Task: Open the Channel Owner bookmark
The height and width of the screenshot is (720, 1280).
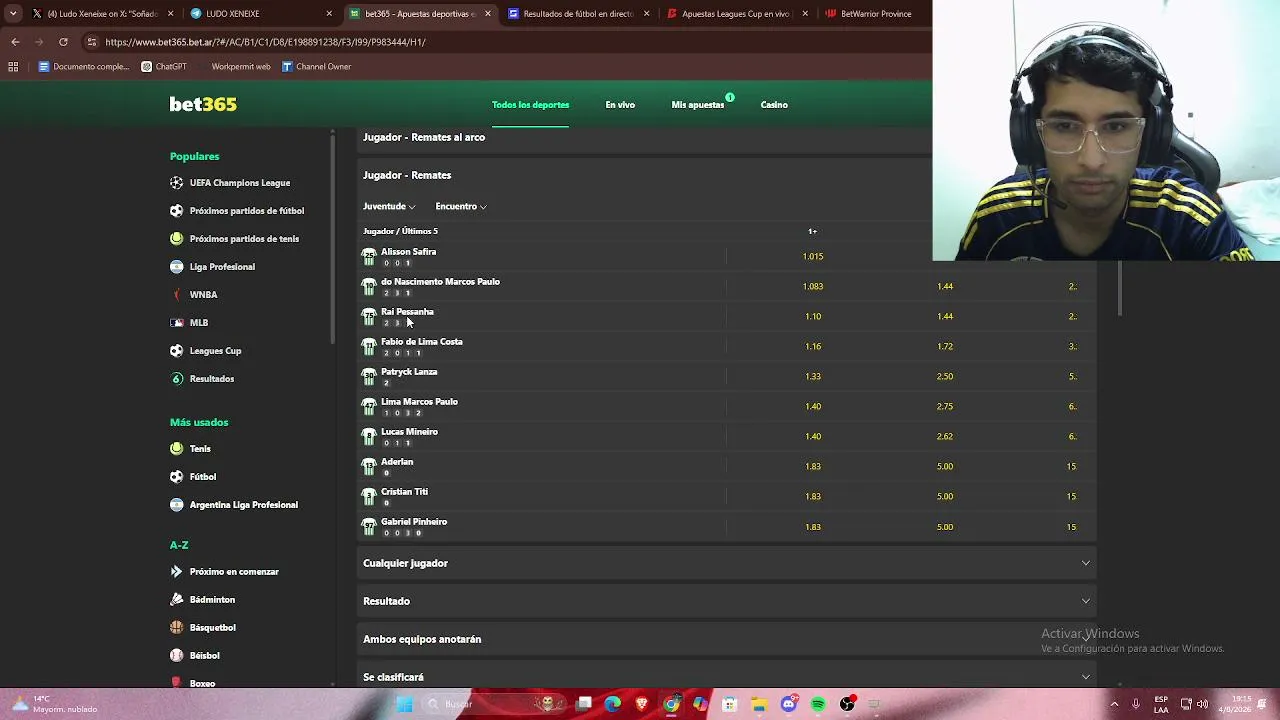Action: point(316,67)
